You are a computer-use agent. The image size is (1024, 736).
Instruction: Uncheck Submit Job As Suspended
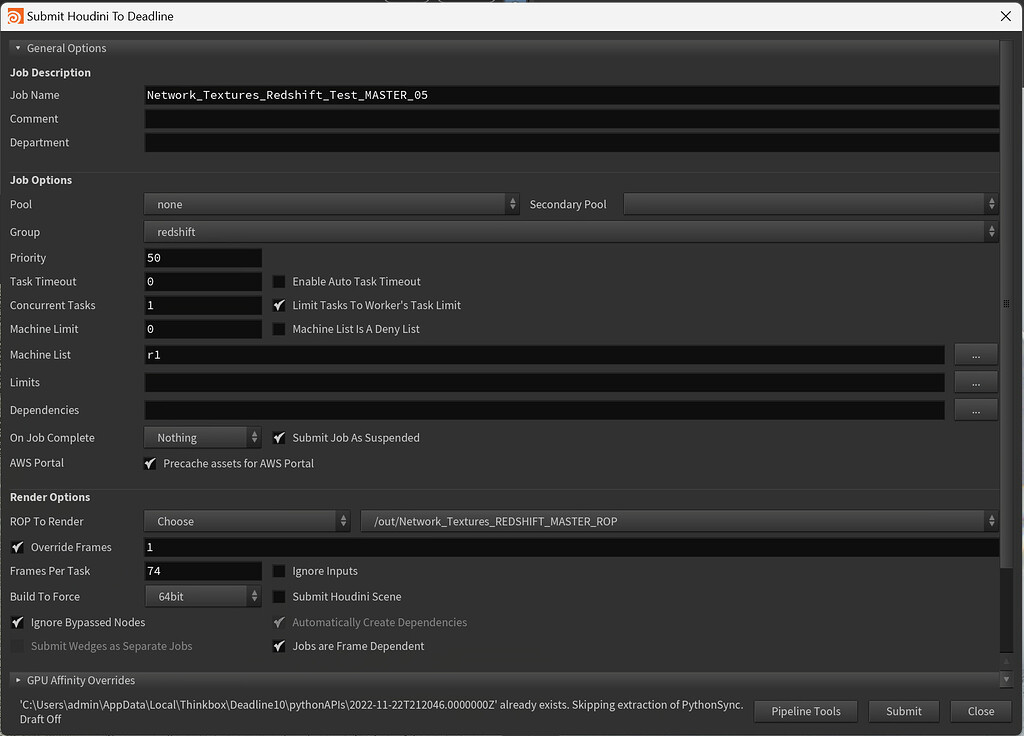pos(278,437)
